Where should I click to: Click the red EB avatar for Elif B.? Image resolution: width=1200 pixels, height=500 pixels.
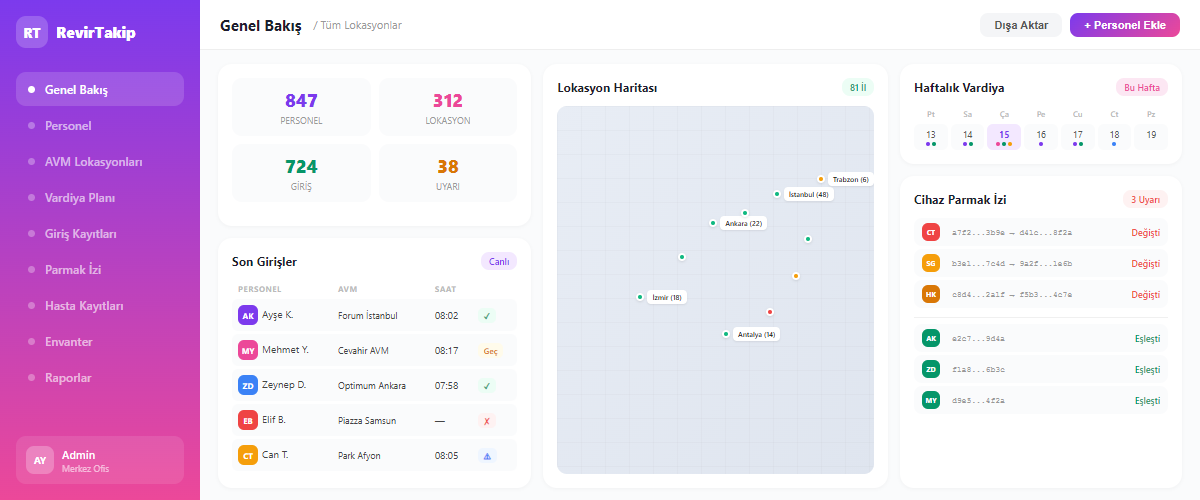248,420
